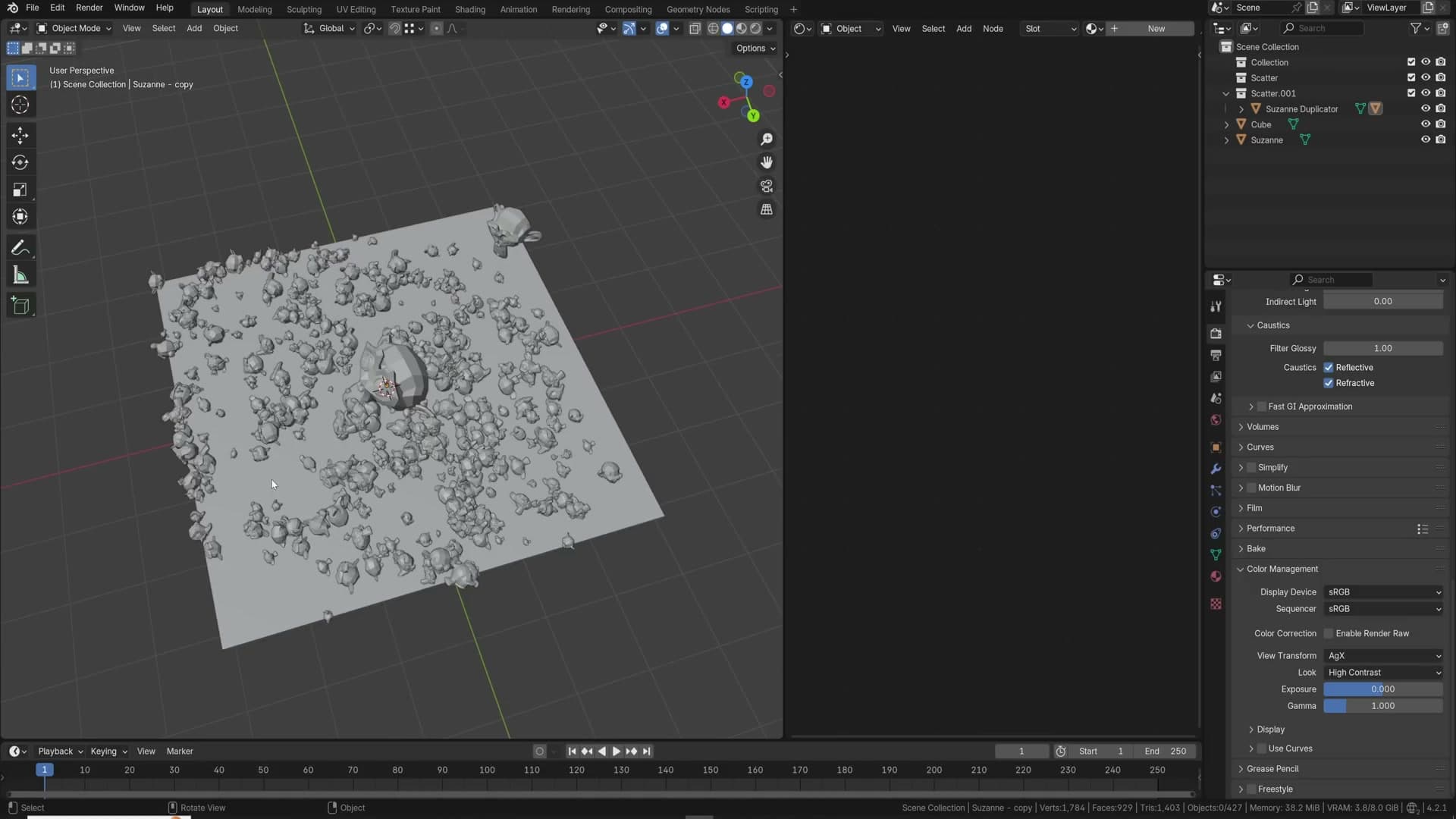Image resolution: width=1456 pixels, height=819 pixels.
Task: Adjust the Filter Glossy value field
Action: pyautogui.click(x=1383, y=349)
